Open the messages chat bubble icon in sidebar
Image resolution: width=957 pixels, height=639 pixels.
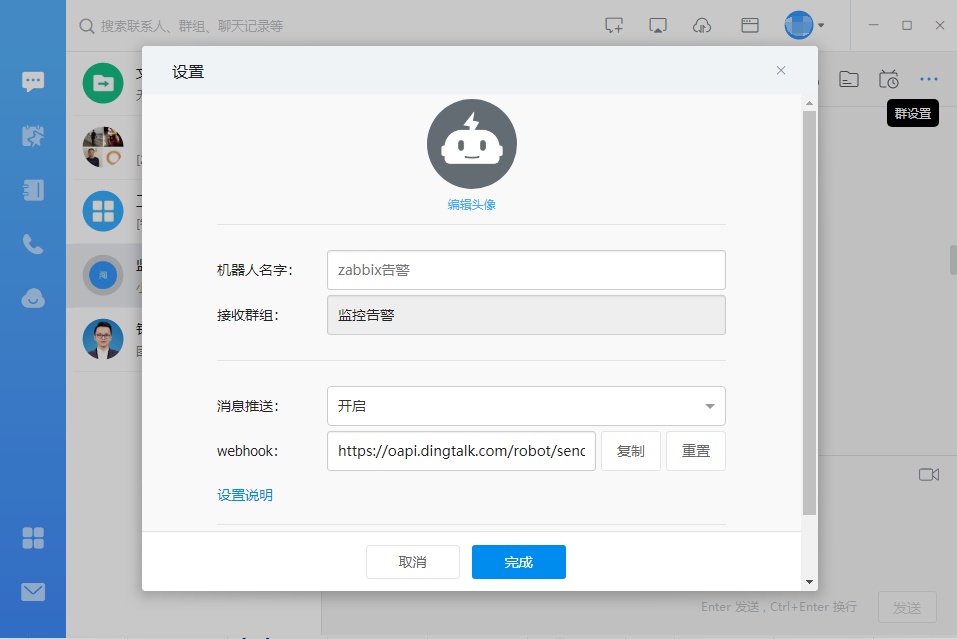coord(33,82)
